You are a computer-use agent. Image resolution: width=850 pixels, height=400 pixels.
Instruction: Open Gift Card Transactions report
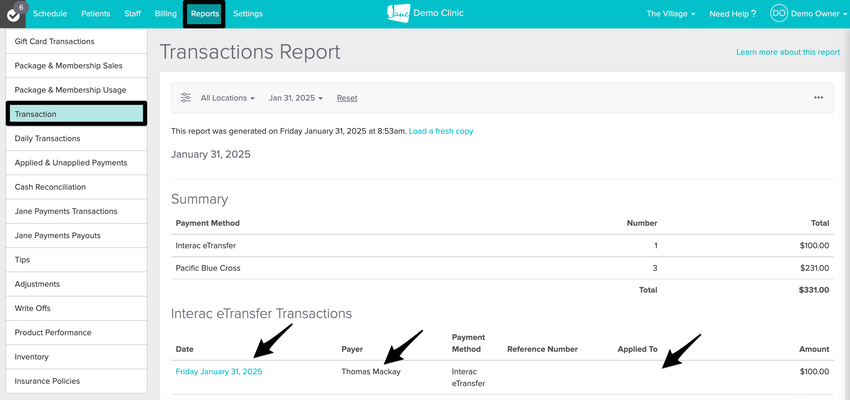pos(76,41)
